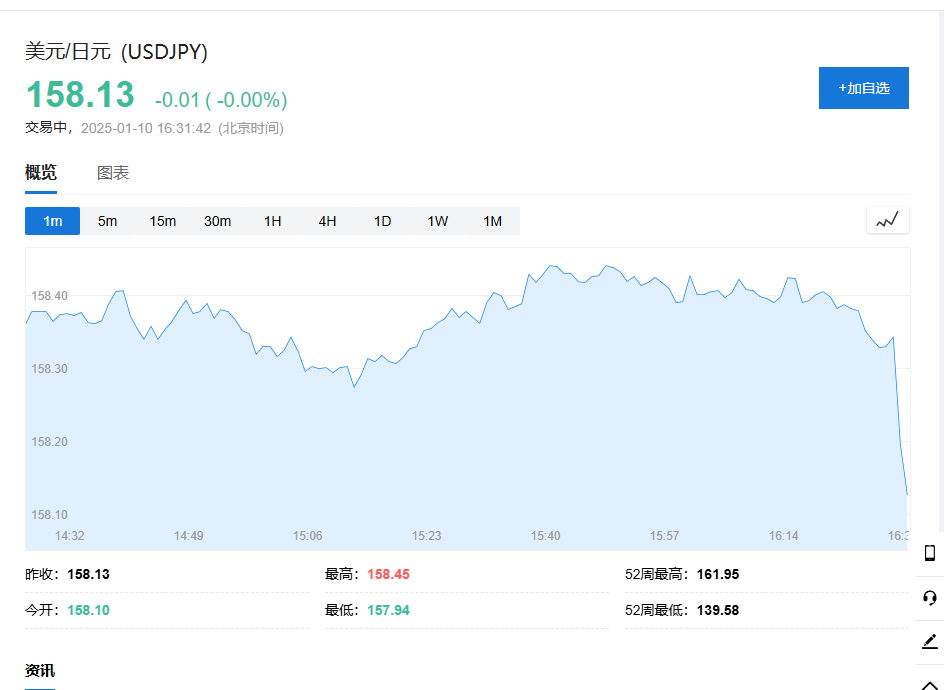This screenshot has width=944, height=690.
Task: Show the 1M monthly interval
Action: pyautogui.click(x=492, y=221)
